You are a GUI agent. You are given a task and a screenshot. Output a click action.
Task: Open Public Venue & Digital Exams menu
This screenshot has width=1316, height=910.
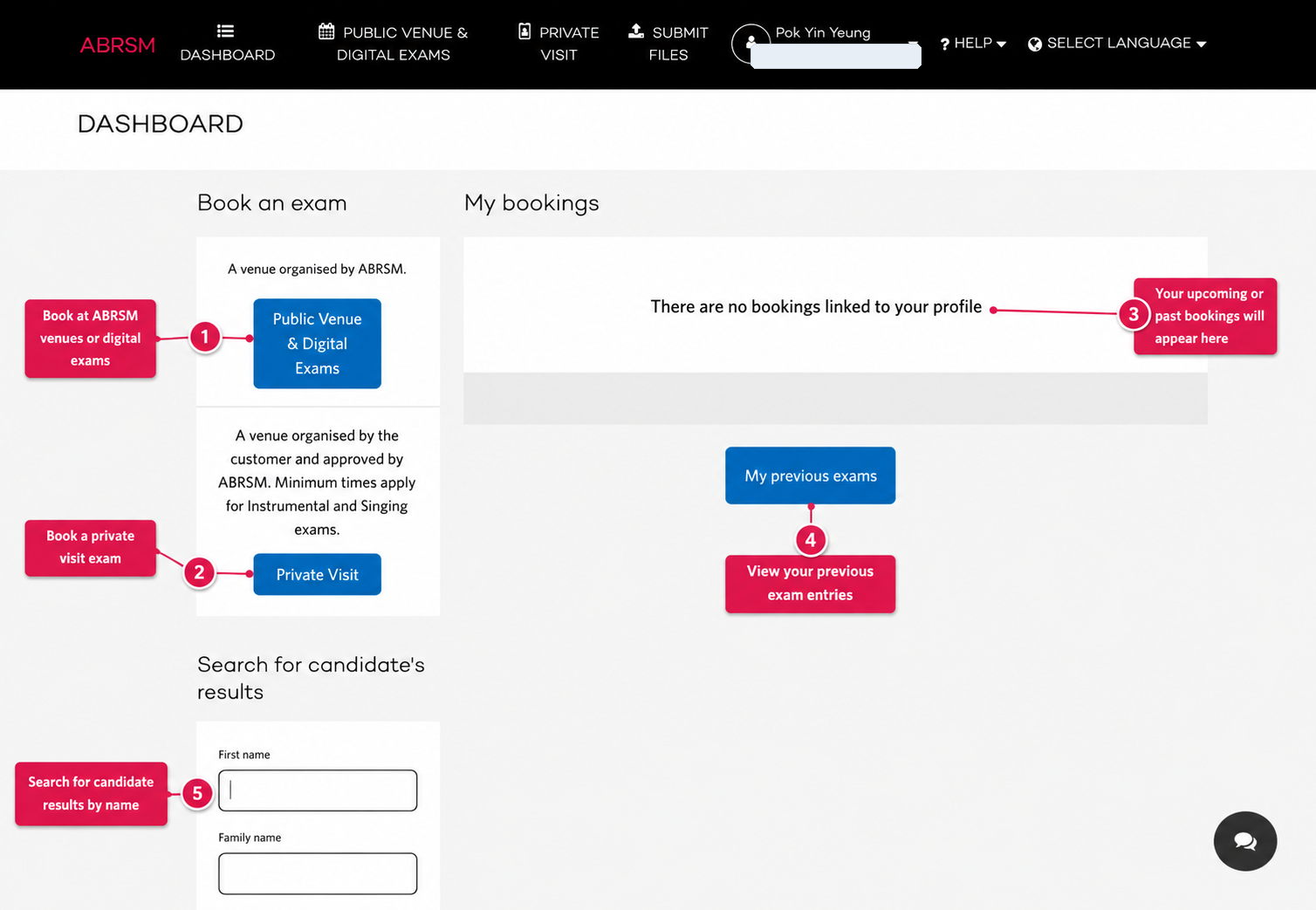point(393,44)
